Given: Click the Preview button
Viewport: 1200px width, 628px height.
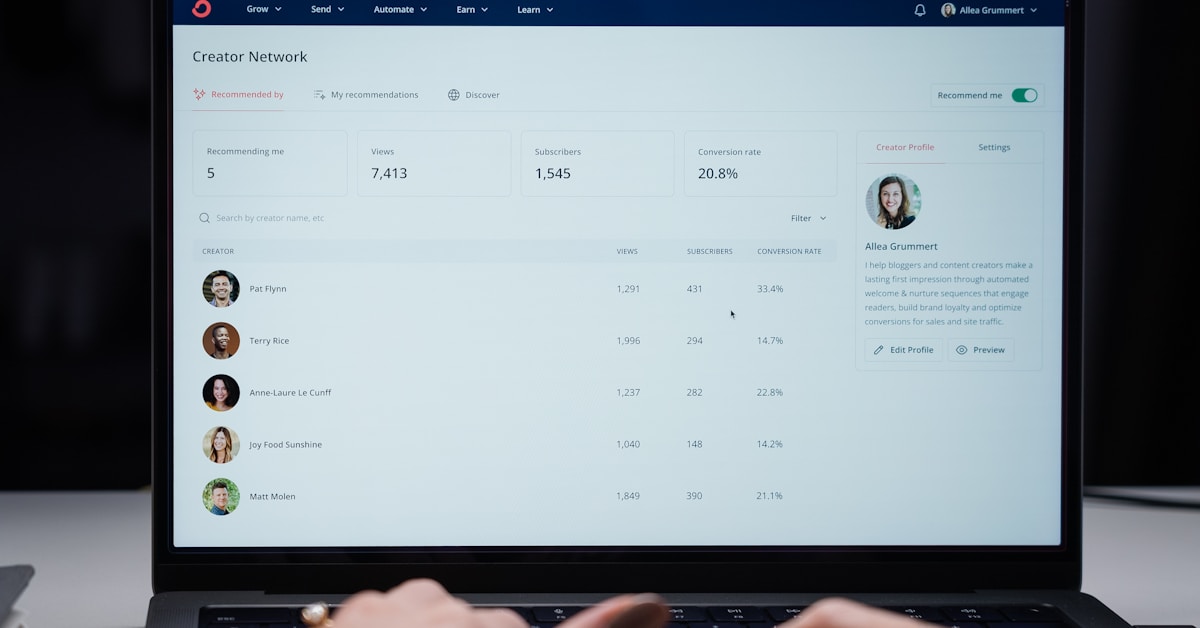Looking at the screenshot, I should [980, 350].
